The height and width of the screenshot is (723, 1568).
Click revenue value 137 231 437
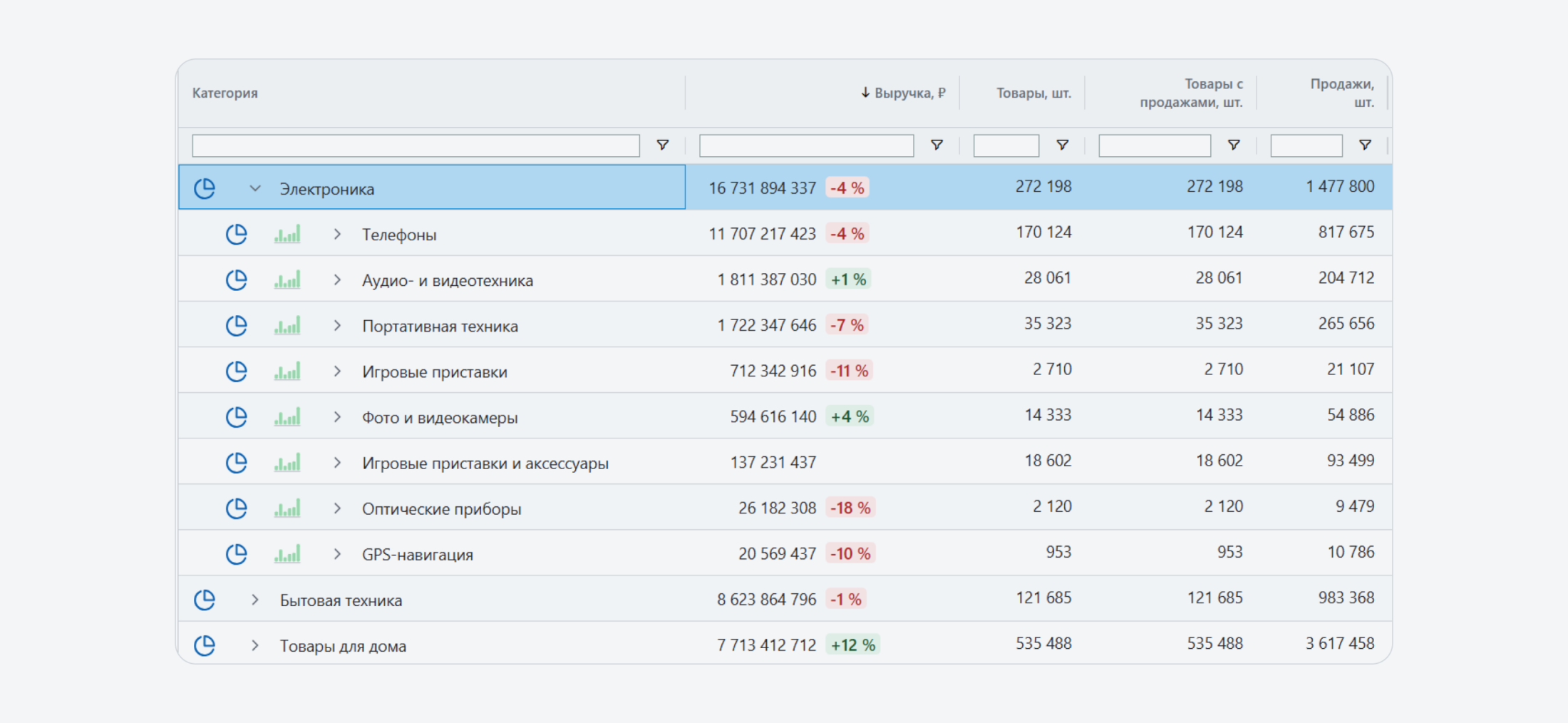tap(773, 462)
